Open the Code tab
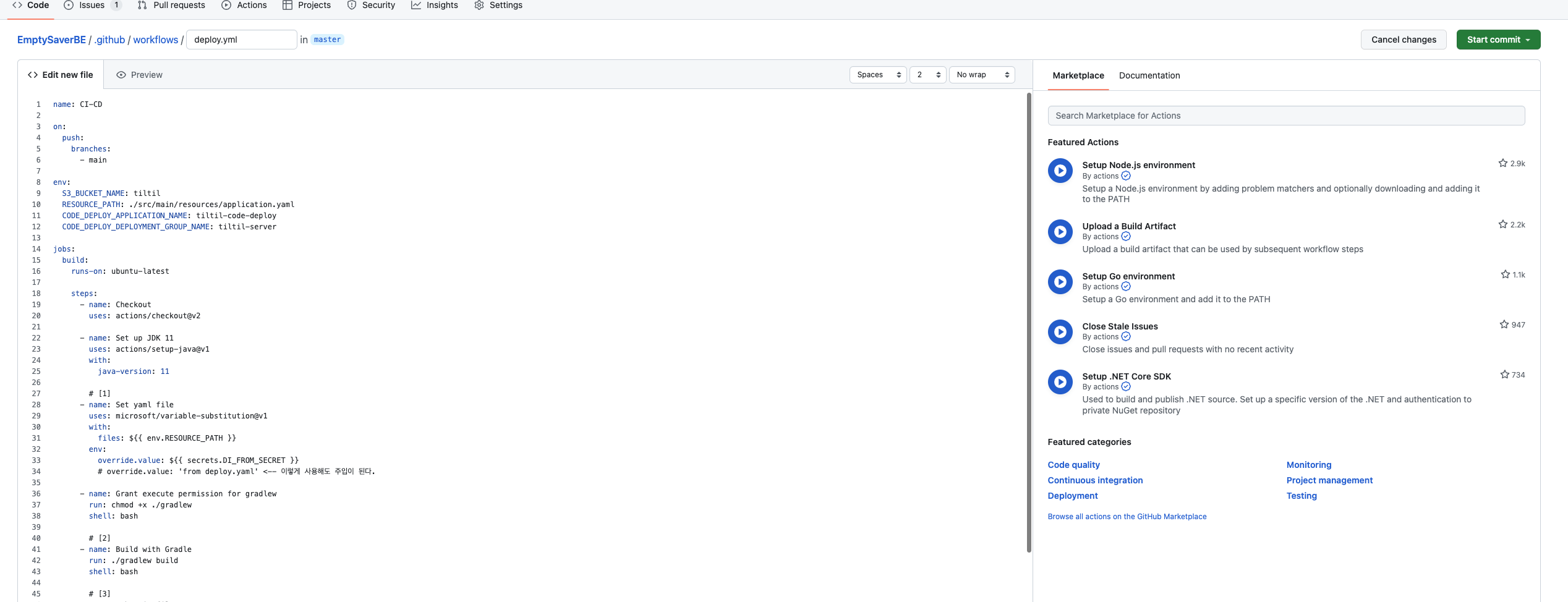This screenshot has height=602, width=1568. tap(31, 6)
